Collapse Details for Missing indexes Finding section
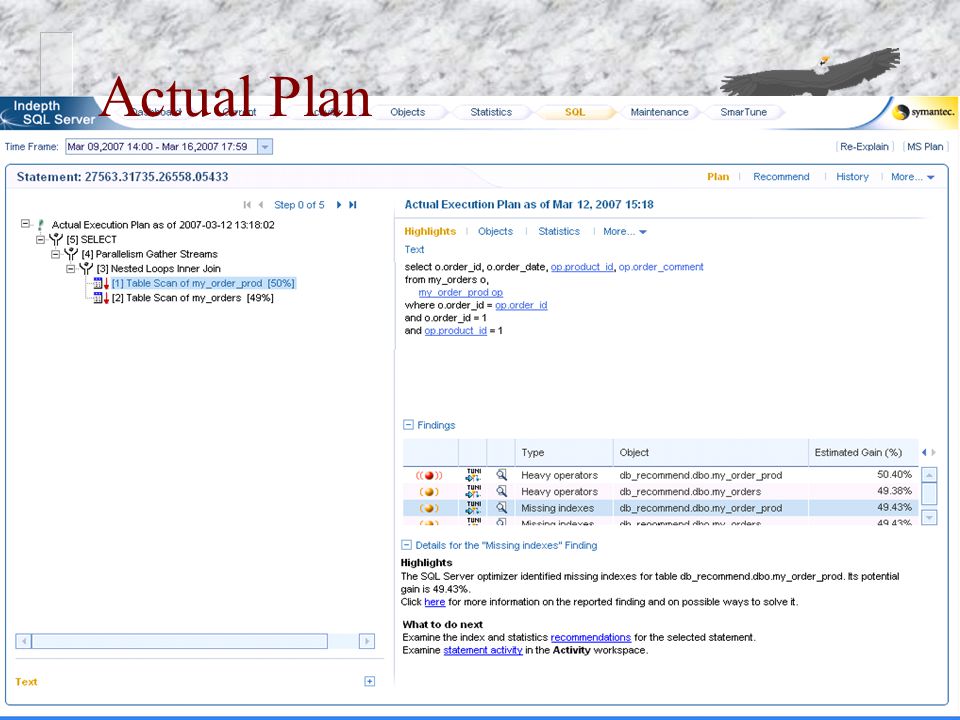This screenshot has width=960, height=720. point(407,544)
